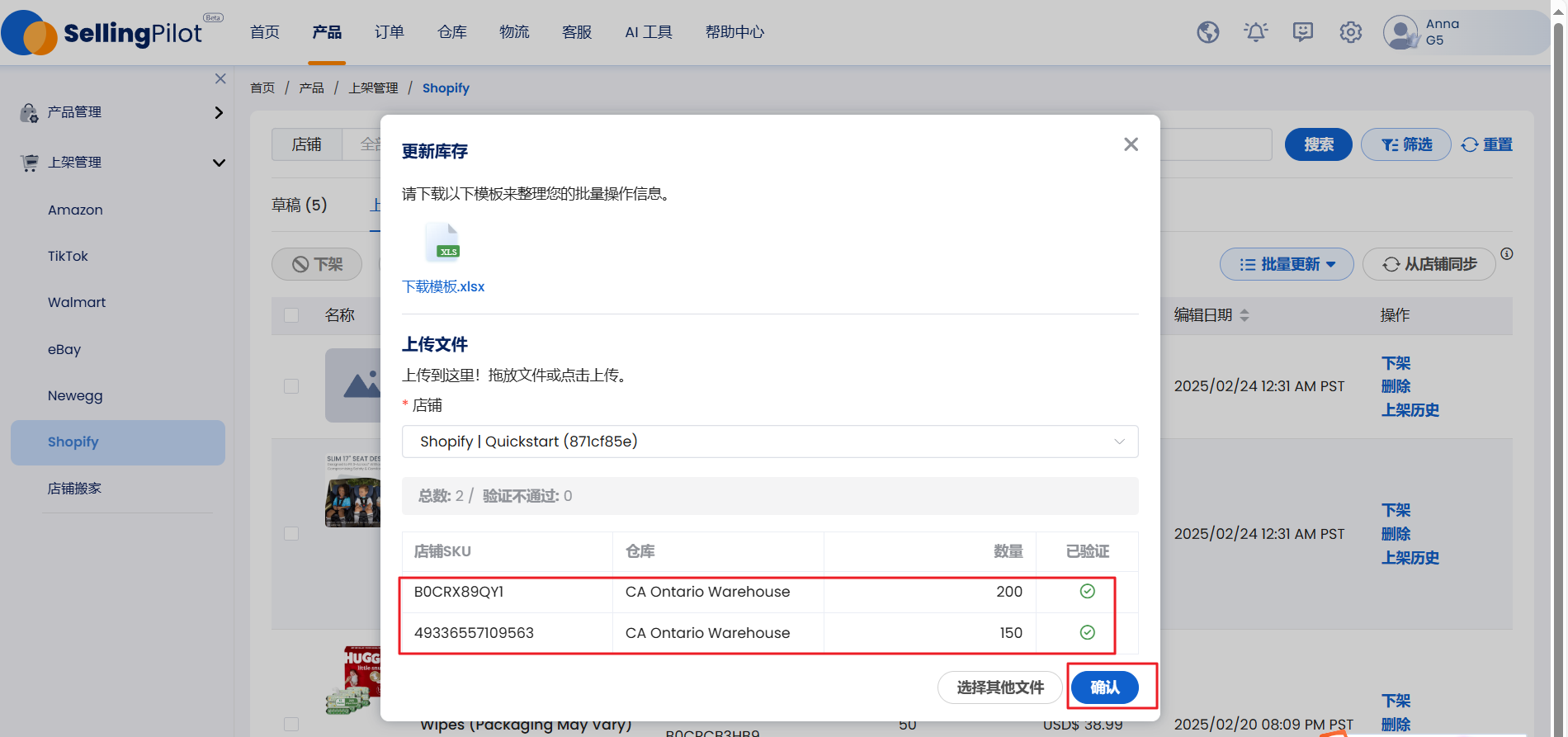Tick the checkbox of the car seat product row
The height and width of the screenshot is (737, 1568).
click(x=291, y=534)
